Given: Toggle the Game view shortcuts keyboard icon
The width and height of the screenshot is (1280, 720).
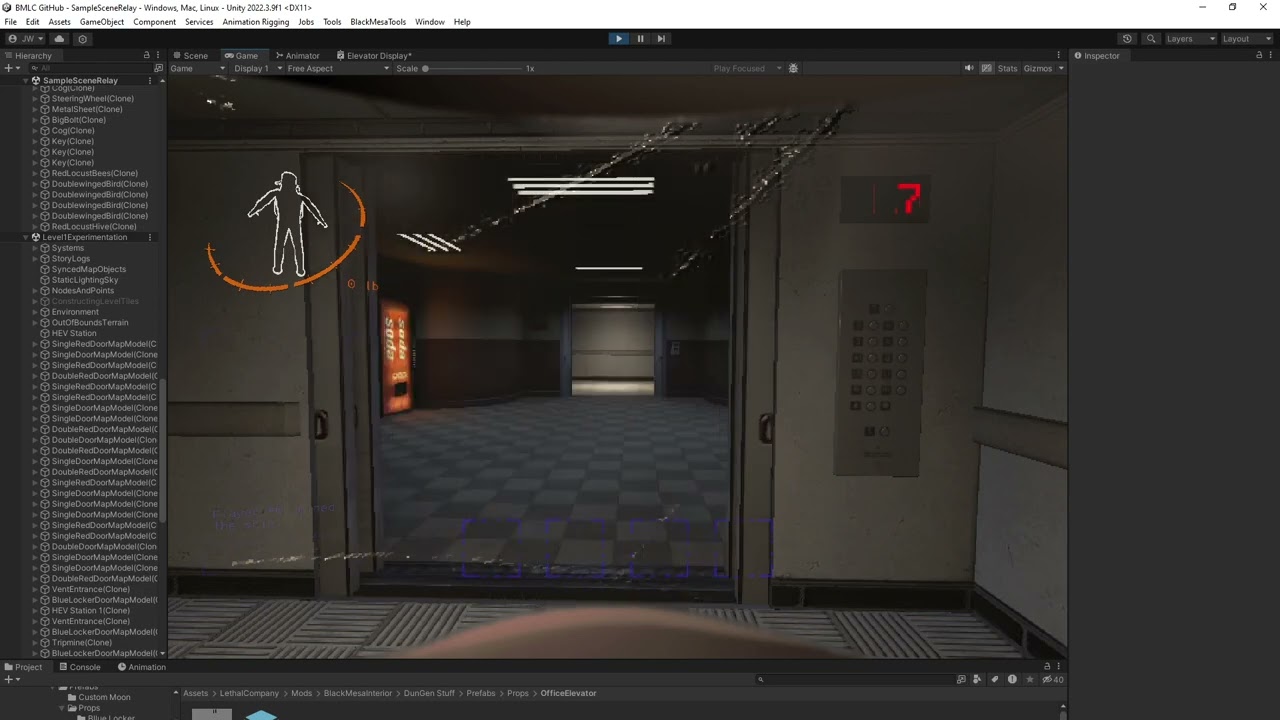Looking at the screenshot, I should coord(986,68).
